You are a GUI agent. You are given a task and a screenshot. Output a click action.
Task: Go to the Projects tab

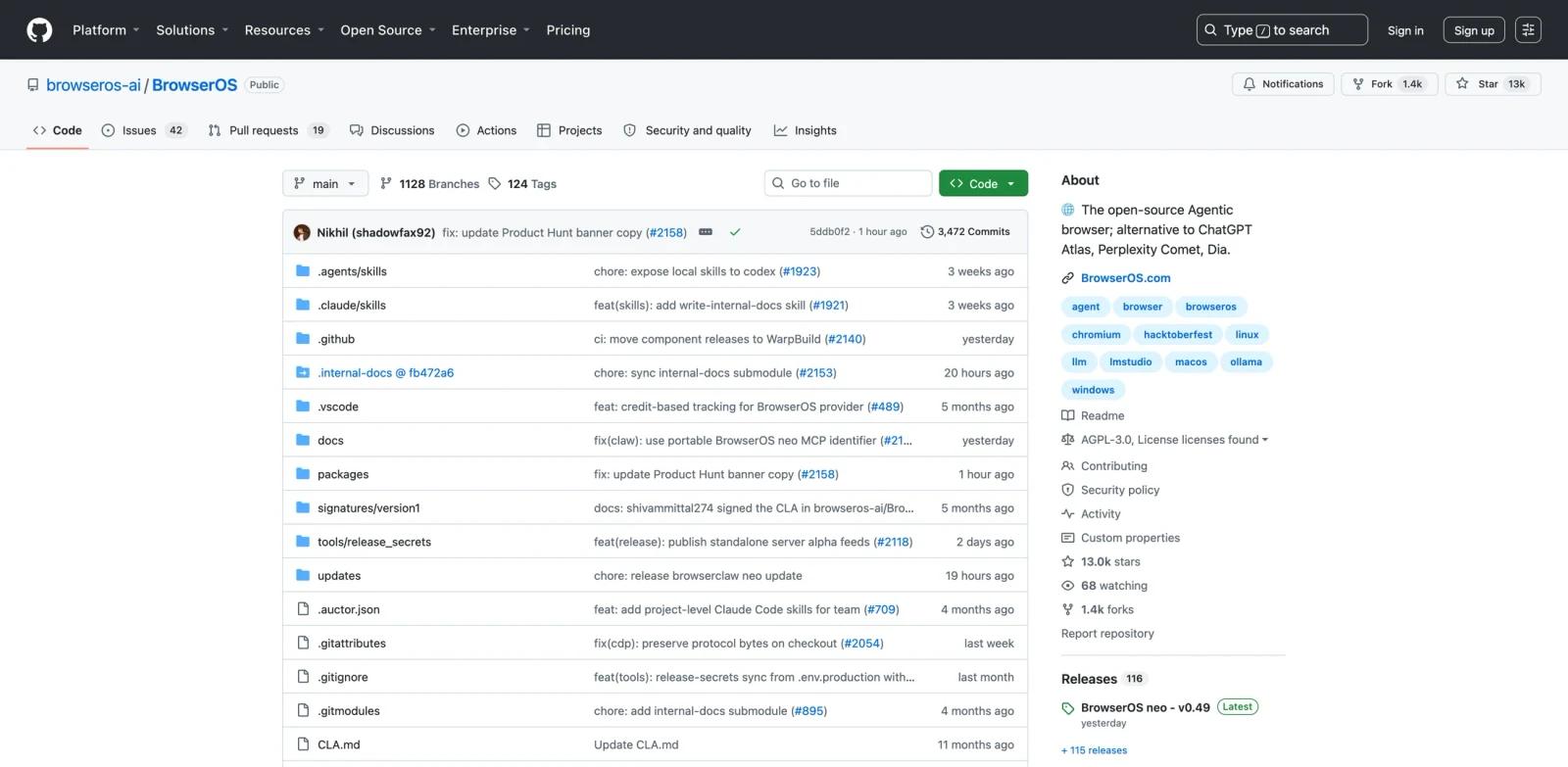tap(569, 130)
